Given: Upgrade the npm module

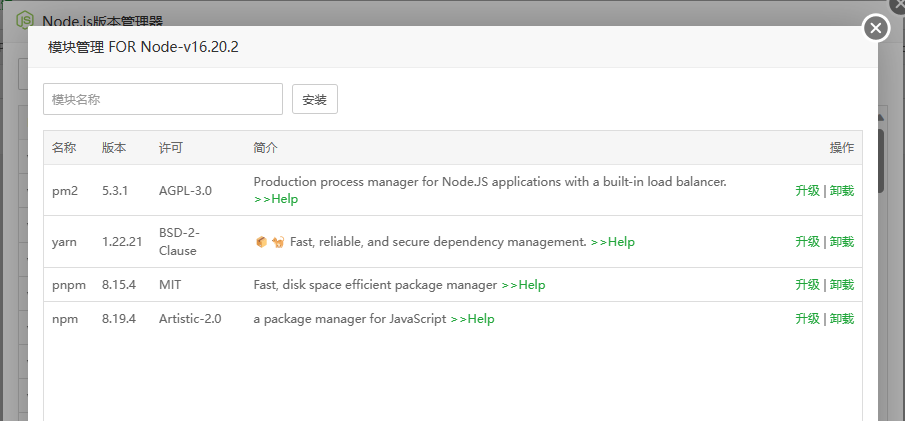Looking at the screenshot, I should 807,319.
